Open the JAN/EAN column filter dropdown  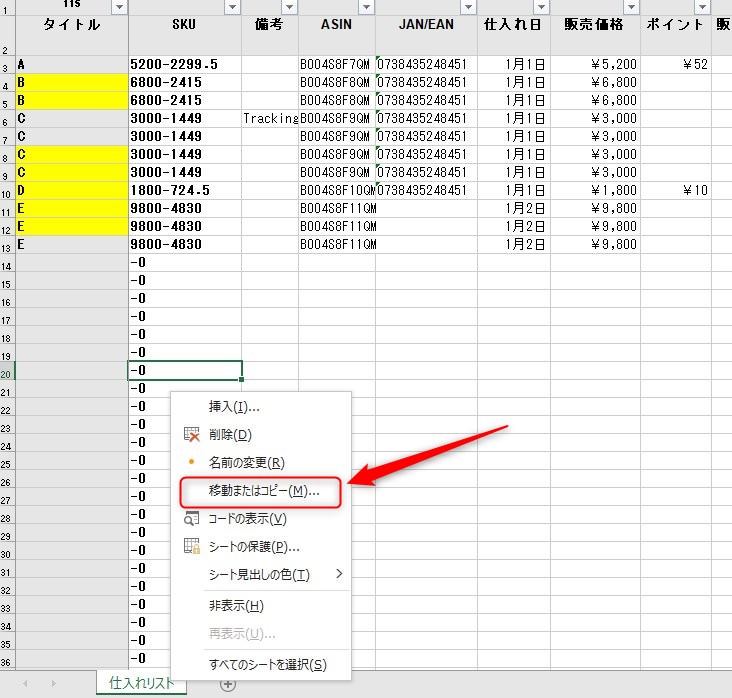click(468, 7)
